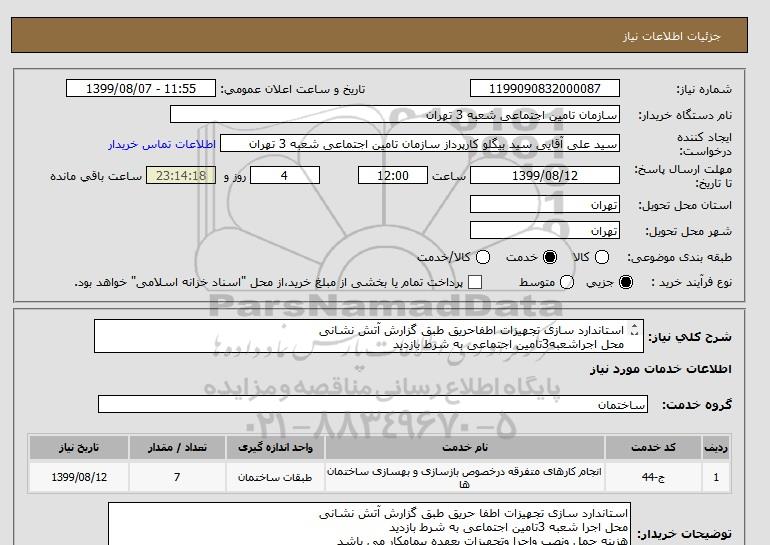Click the شماره نیاز field 1199090832000087

(x=545, y=88)
